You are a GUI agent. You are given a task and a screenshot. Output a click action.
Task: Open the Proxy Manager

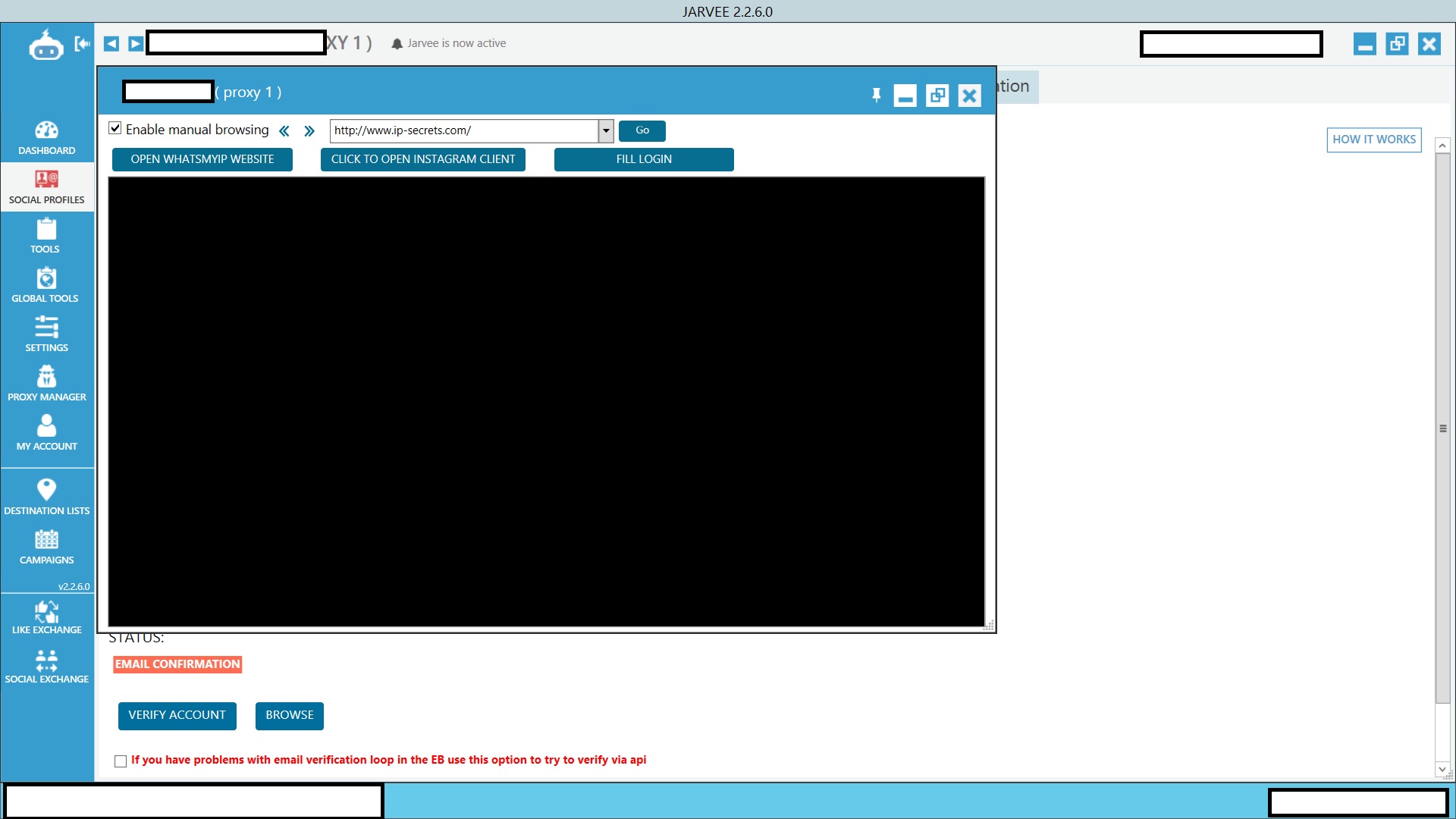46,384
